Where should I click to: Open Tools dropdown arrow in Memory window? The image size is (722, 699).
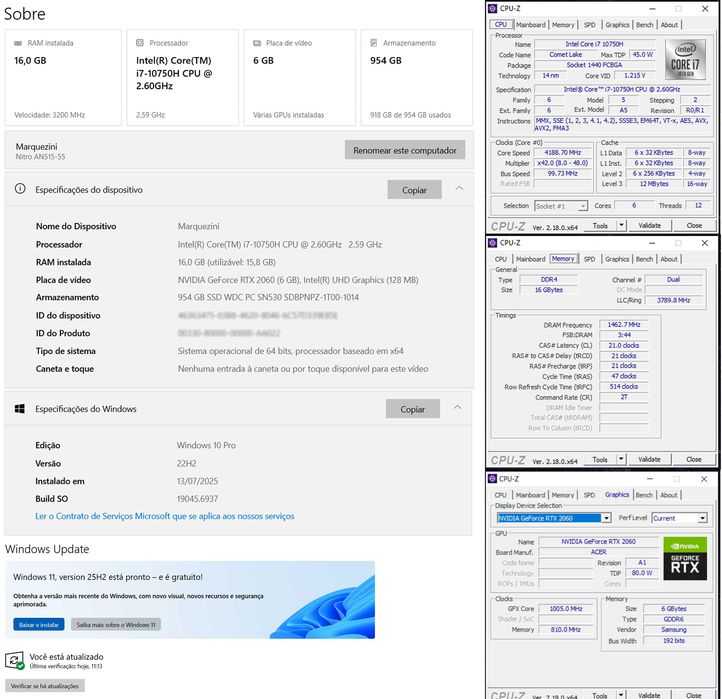click(x=621, y=459)
